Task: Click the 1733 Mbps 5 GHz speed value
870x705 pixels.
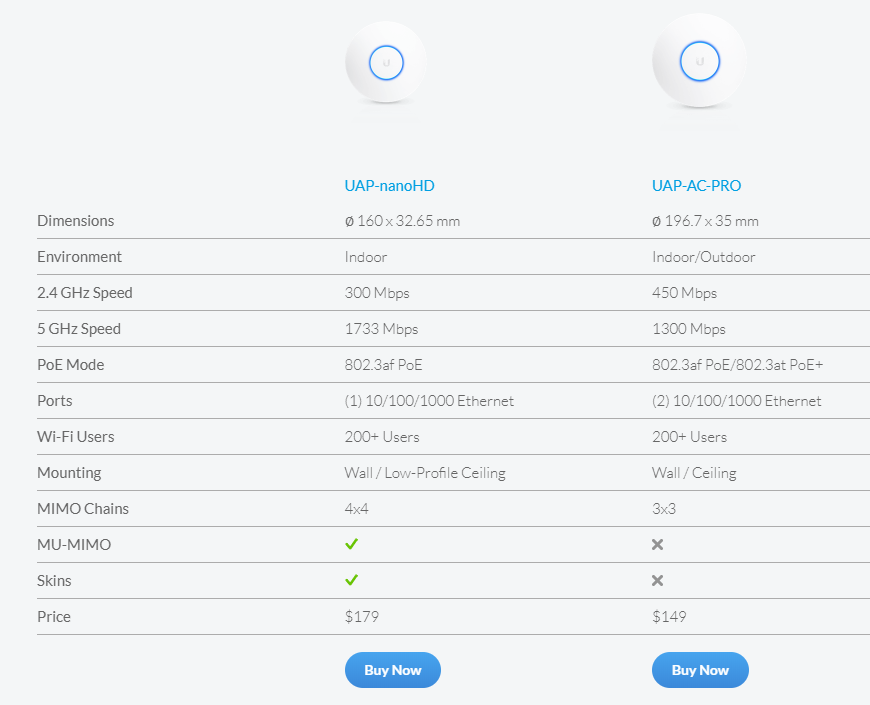Action: point(381,329)
